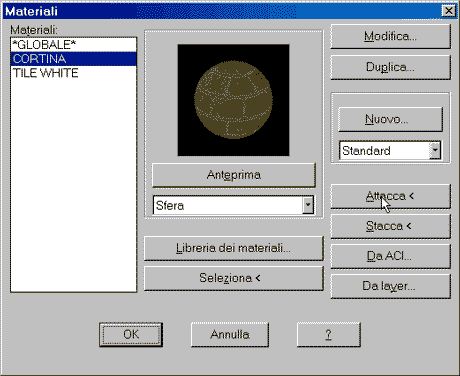Open Libreria dei materiali...
The image size is (460, 376).
(x=234, y=248)
